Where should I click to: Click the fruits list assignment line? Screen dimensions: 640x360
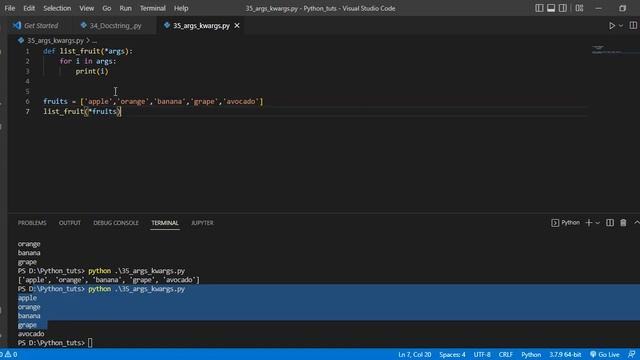pyautogui.click(x=153, y=101)
